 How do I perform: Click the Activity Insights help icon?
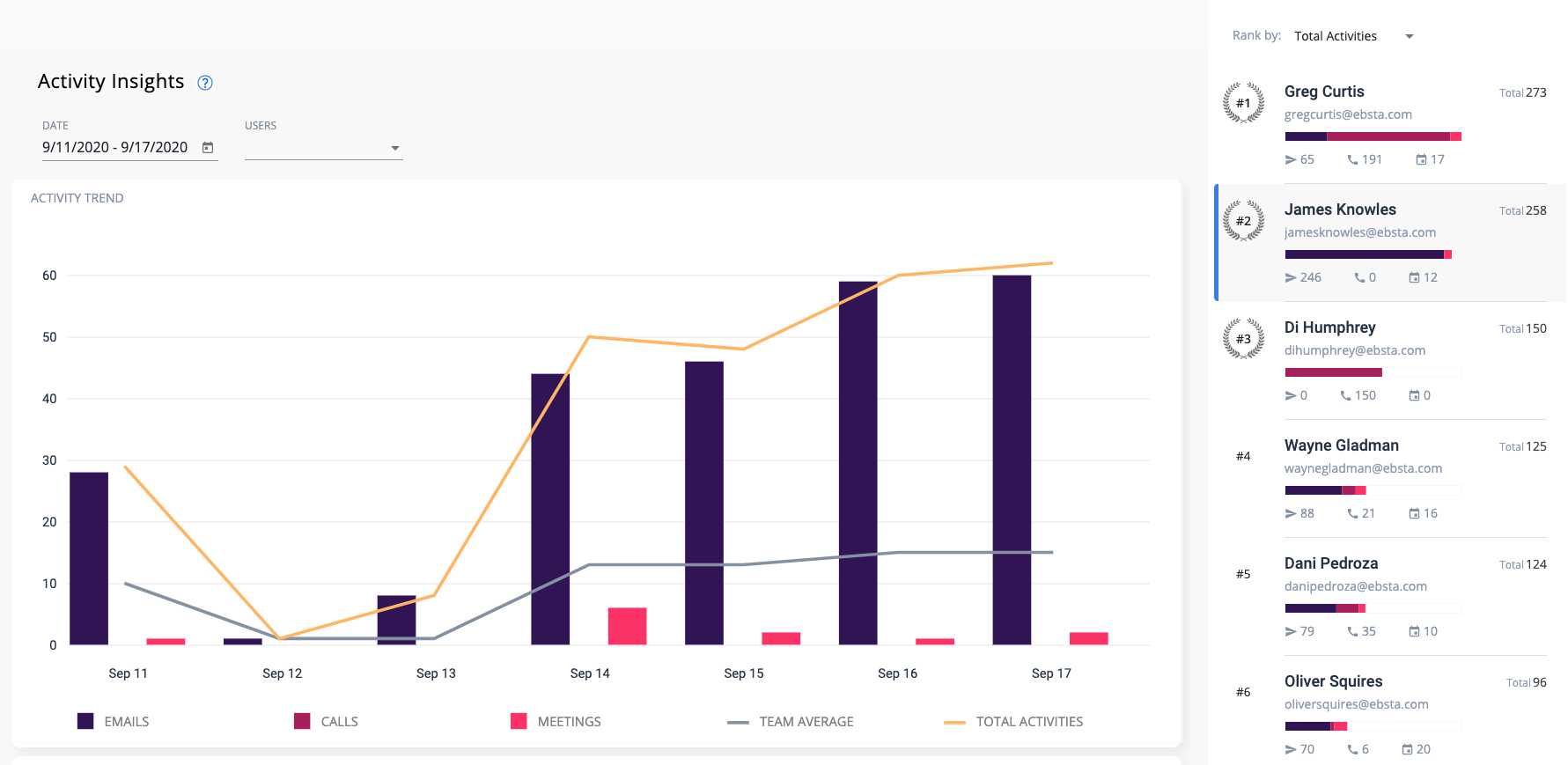205,83
